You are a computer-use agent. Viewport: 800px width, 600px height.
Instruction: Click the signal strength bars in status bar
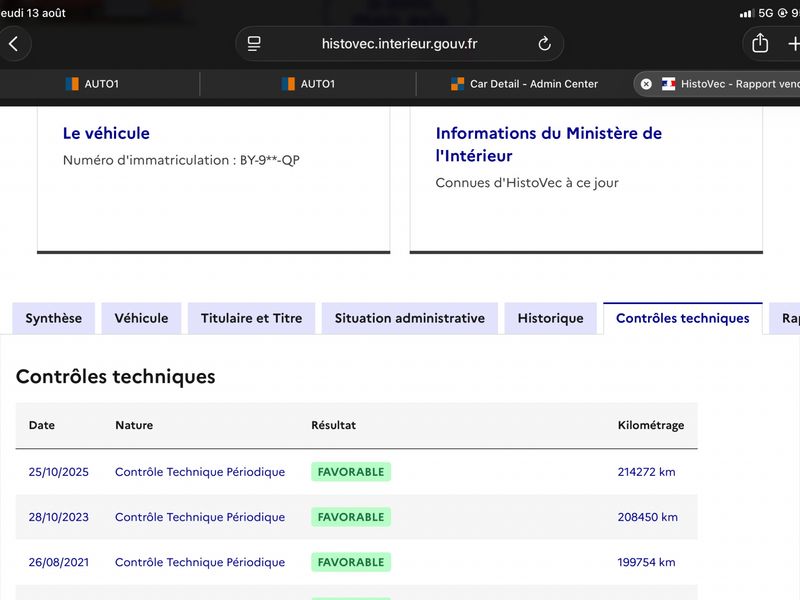click(x=746, y=14)
